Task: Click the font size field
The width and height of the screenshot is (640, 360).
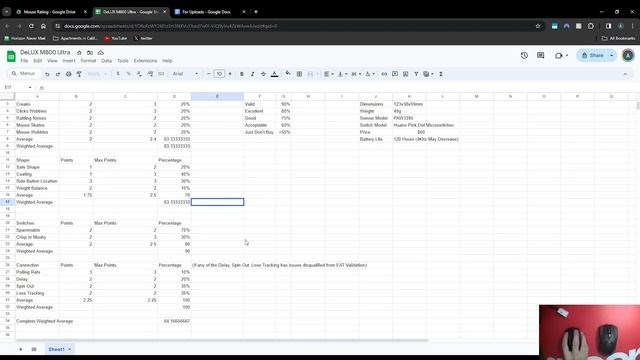Action: point(219,74)
